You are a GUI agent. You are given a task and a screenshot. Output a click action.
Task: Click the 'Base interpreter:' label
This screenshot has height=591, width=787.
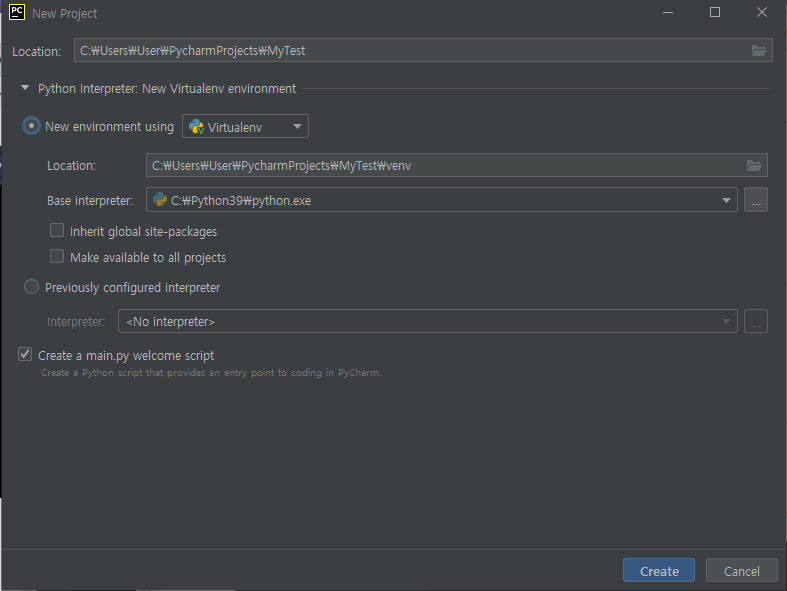pyautogui.click(x=90, y=201)
